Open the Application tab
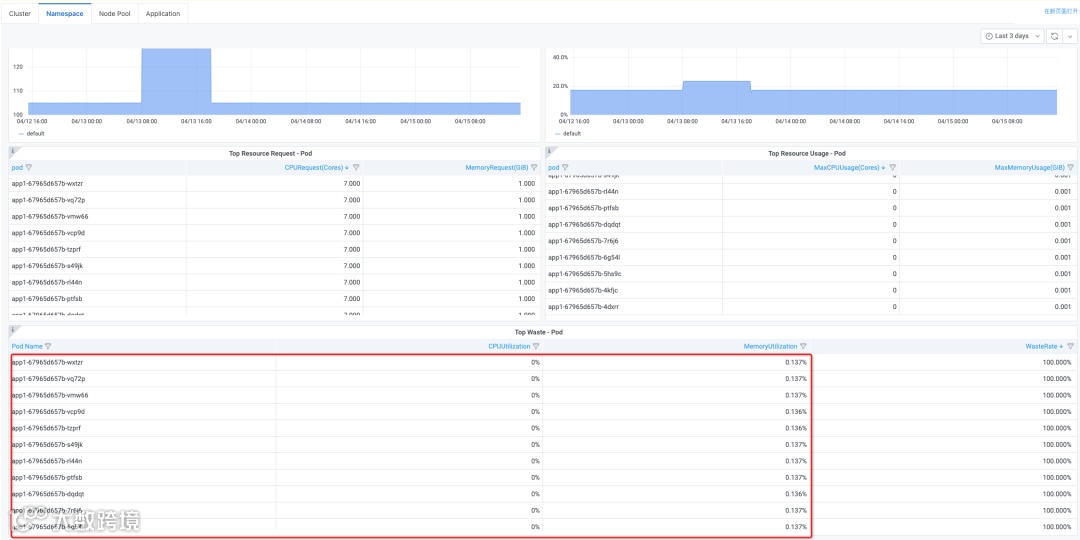The image size is (1080, 540). coord(163,14)
